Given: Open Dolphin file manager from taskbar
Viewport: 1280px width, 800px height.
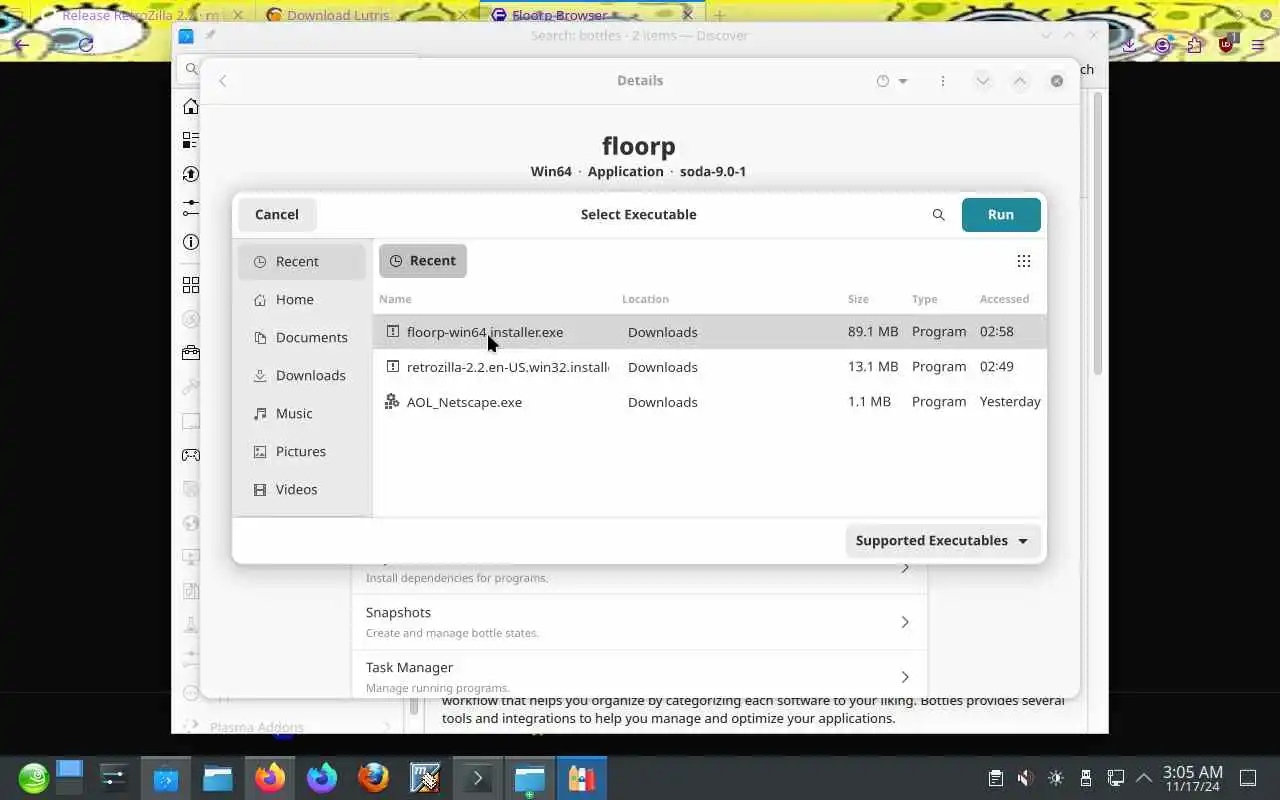Looking at the screenshot, I should [217, 778].
